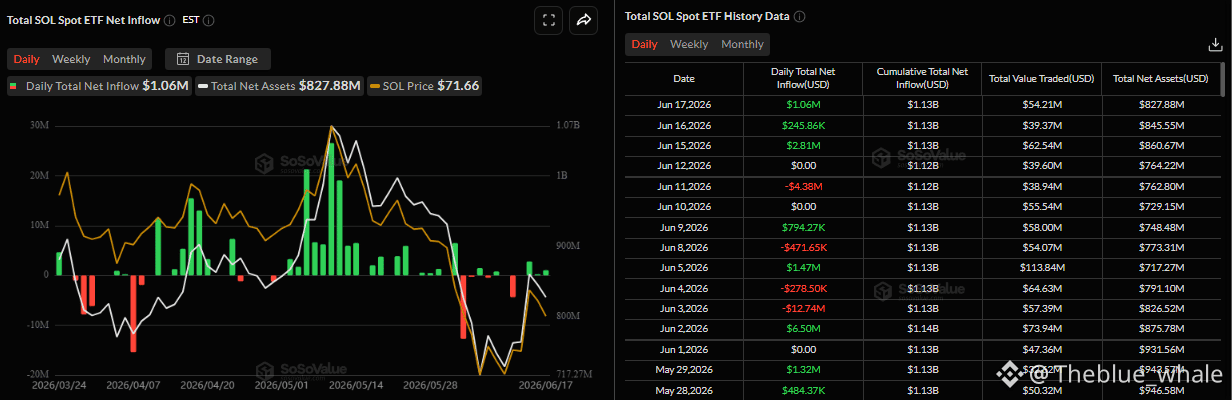Click the -$471.65K daily outflow value

[802, 247]
